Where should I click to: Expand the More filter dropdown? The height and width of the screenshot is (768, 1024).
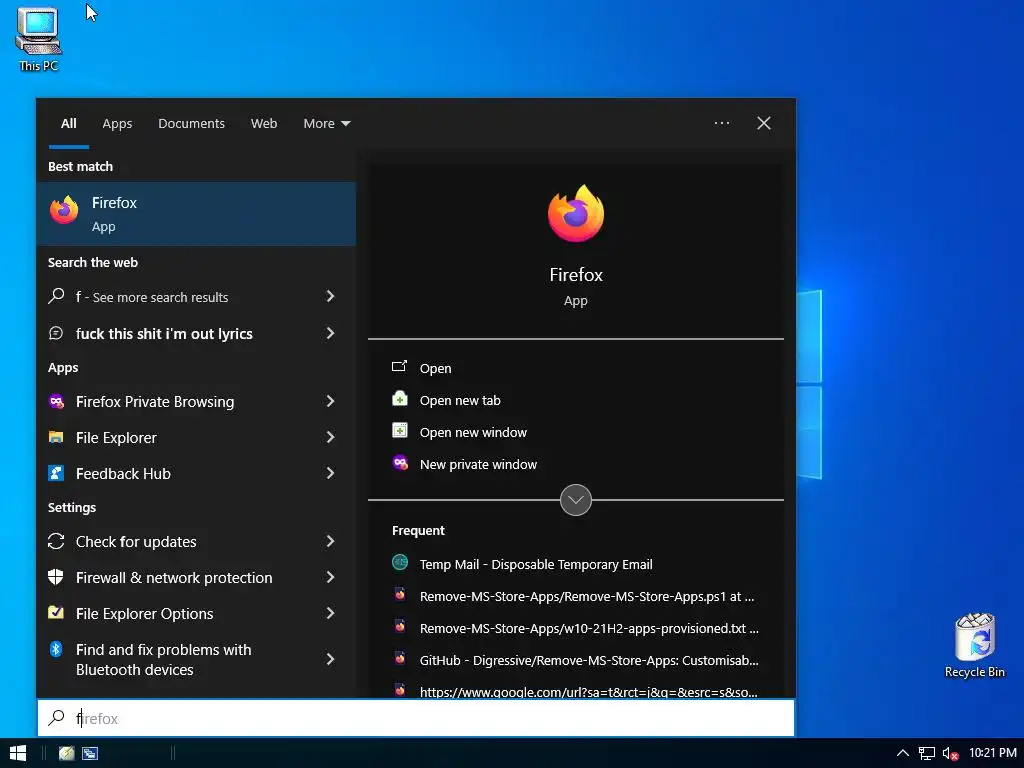[x=327, y=123]
